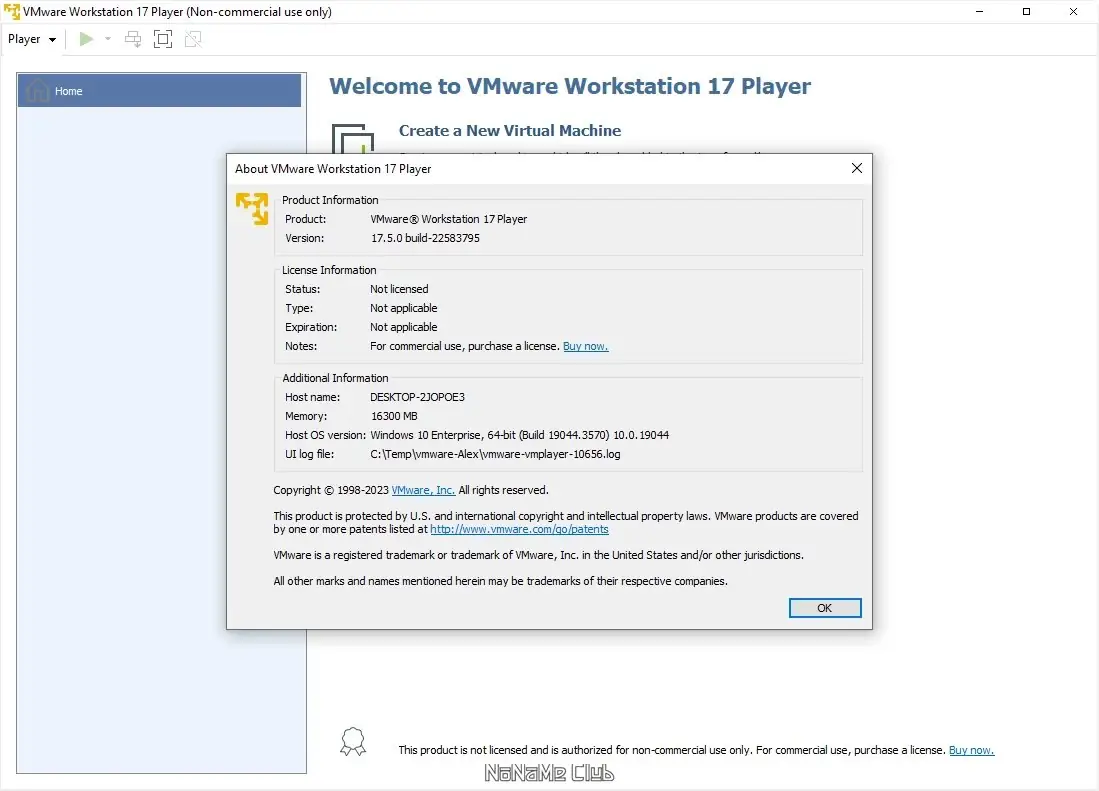
Task: Open the vmware.com patents link
Action: tap(519, 530)
